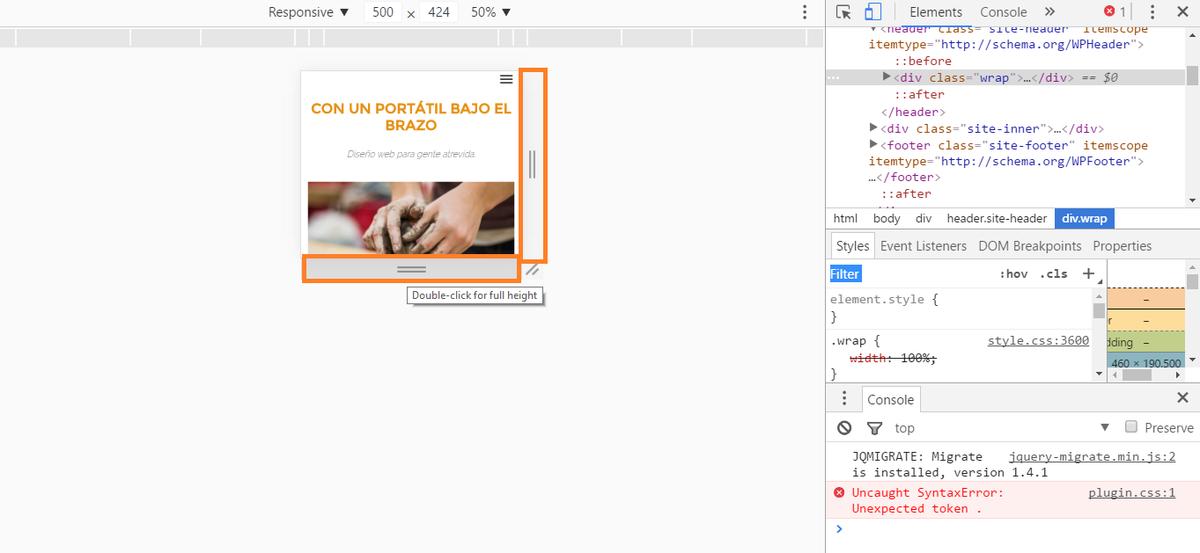Viewport: 1200px width, 553px height.
Task: Show more DevTools tabs via chevron
Action: (1049, 12)
